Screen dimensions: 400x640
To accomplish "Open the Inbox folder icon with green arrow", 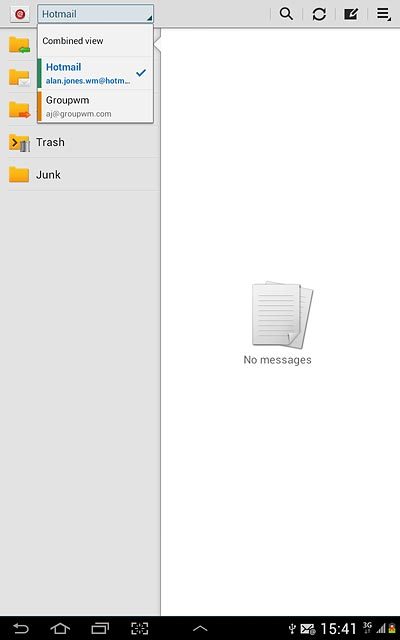I will pos(19,45).
